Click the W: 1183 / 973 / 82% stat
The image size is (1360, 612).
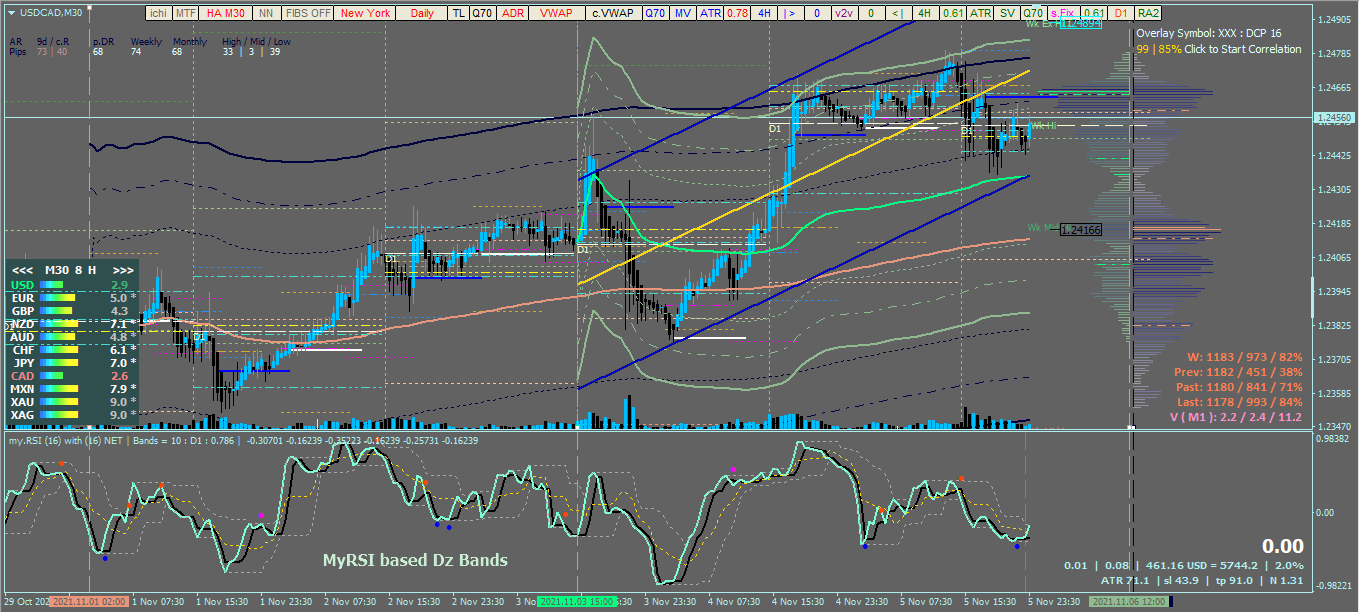click(1244, 357)
